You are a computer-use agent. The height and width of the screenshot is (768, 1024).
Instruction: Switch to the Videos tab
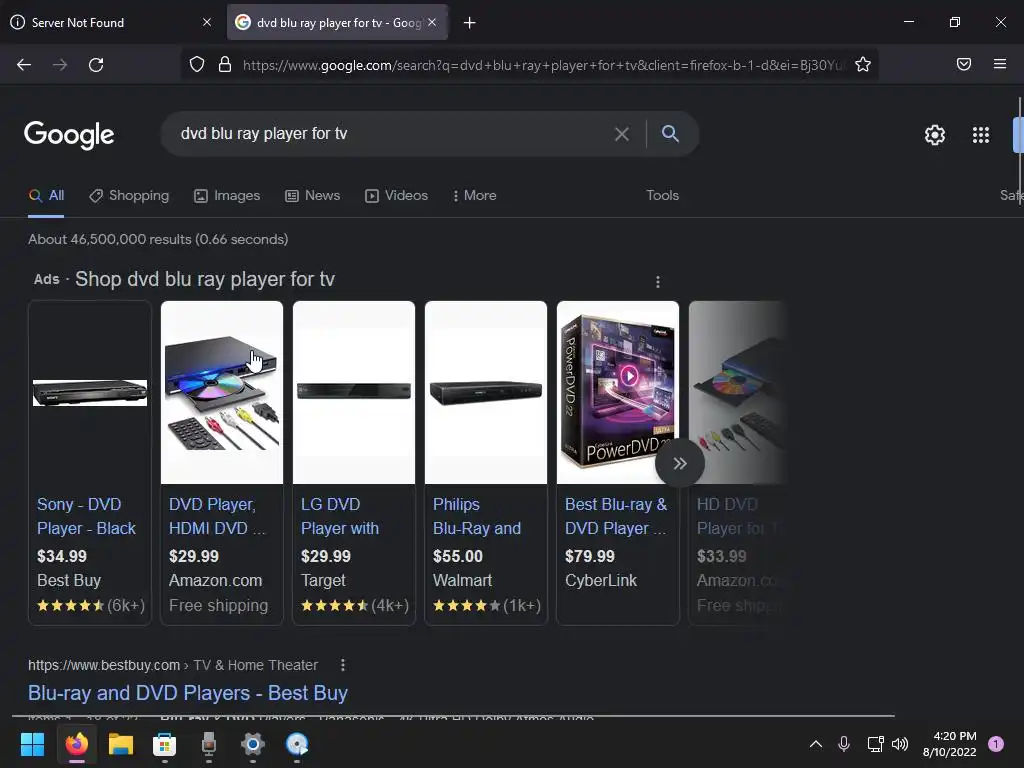click(396, 195)
